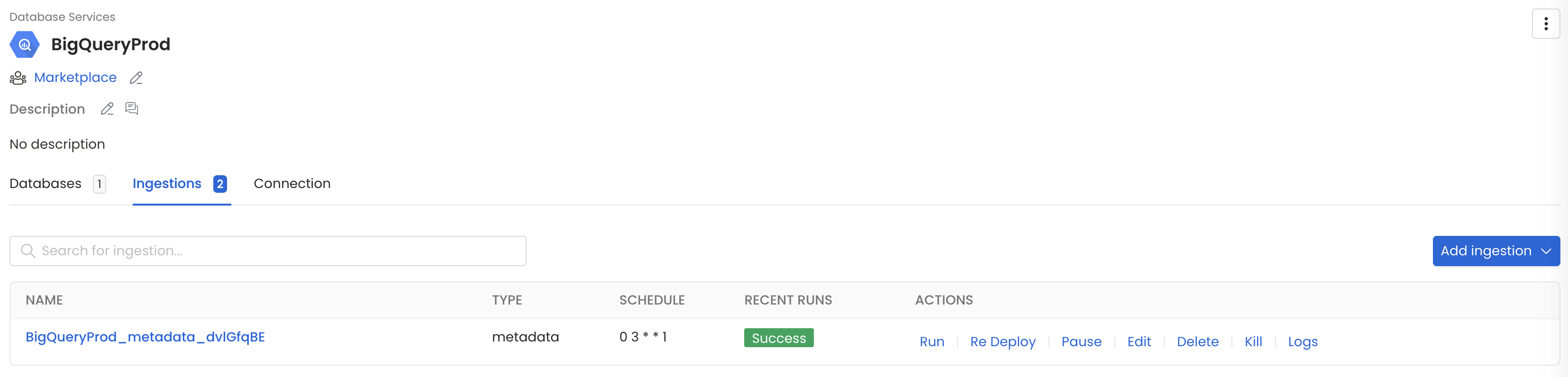The width and height of the screenshot is (1568, 377).
Task: Open BigQueryProd_metadata_dvlGfqBE ingestion link
Action: point(145,337)
